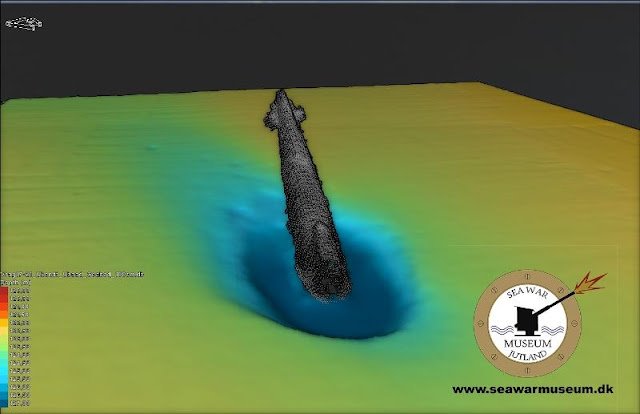Click the cannon silhouette inside the logo
The image size is (640, 414).
click(524, 319)
